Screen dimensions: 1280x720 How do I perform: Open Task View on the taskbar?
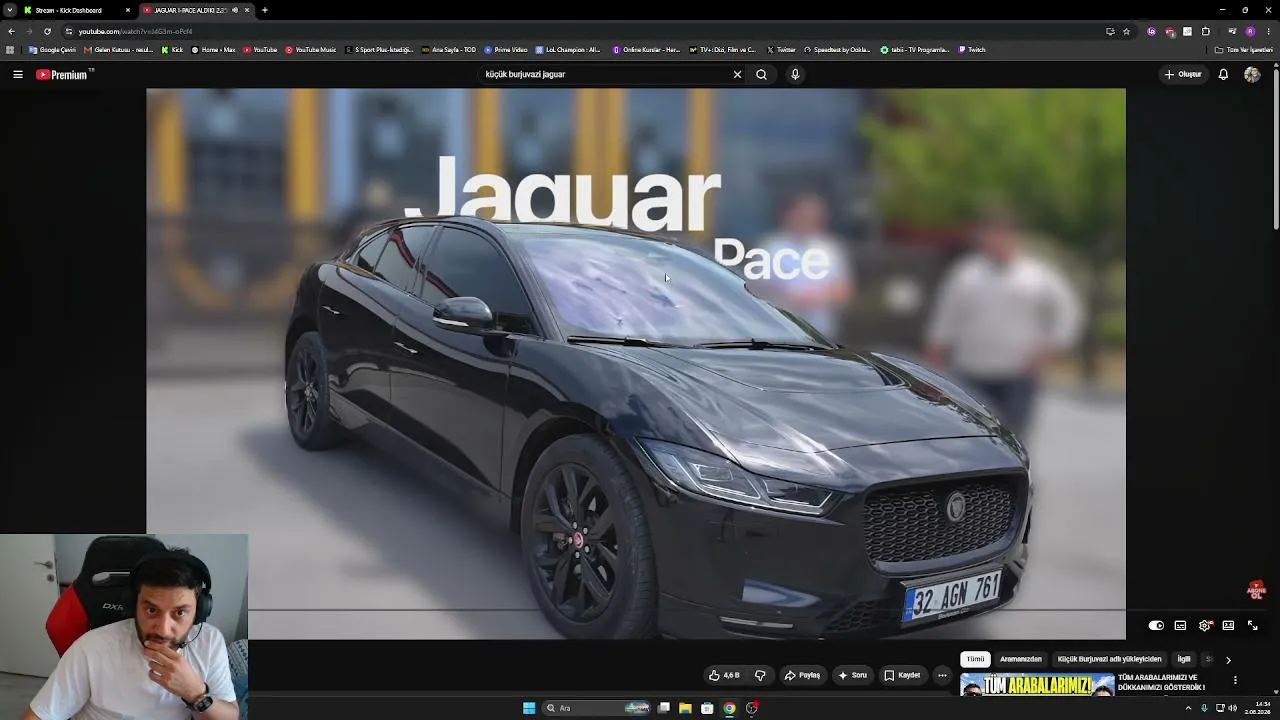point(663,708)
